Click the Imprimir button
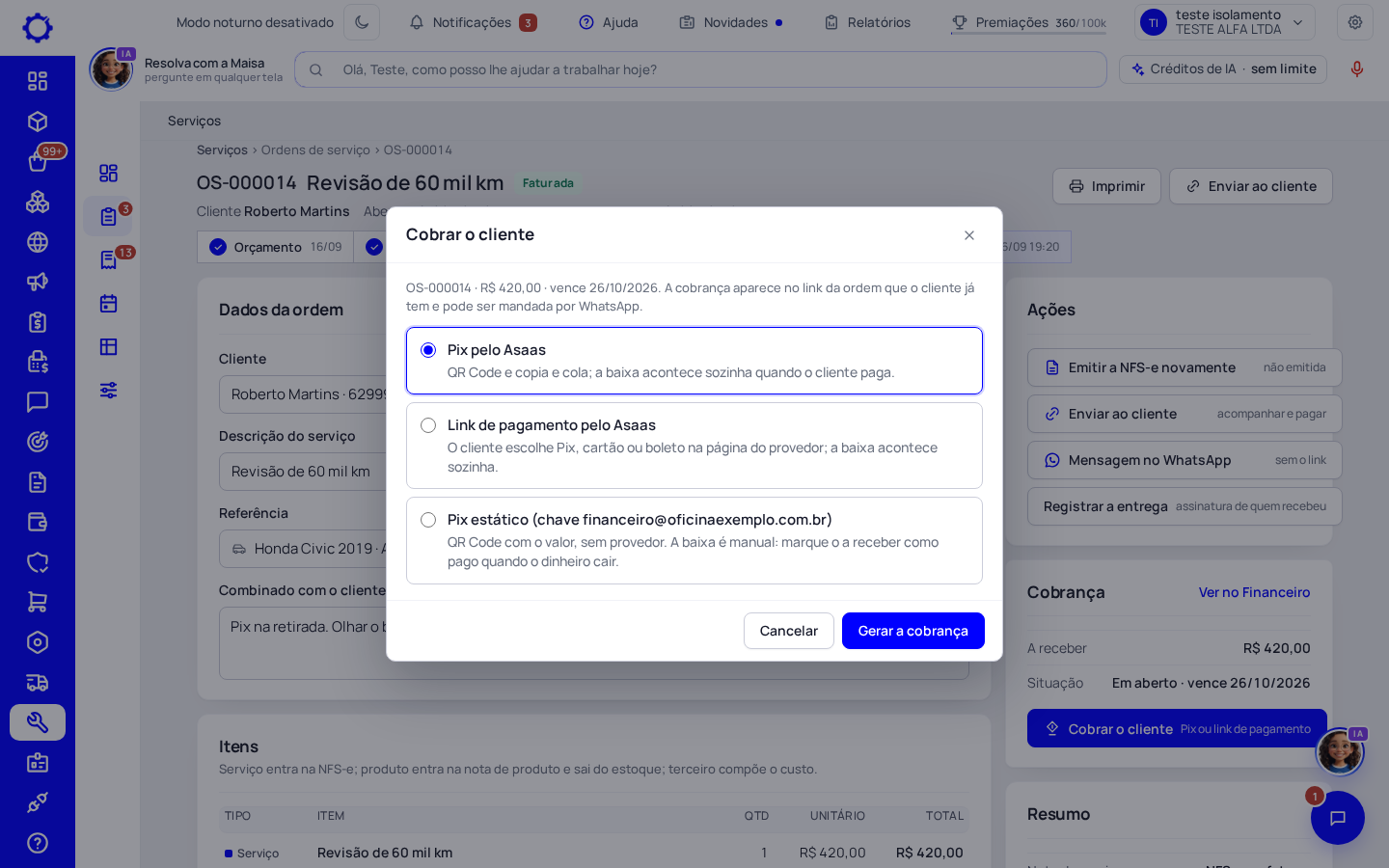Viewport: 1389px width, 868px height. (x=1106, y=186)
